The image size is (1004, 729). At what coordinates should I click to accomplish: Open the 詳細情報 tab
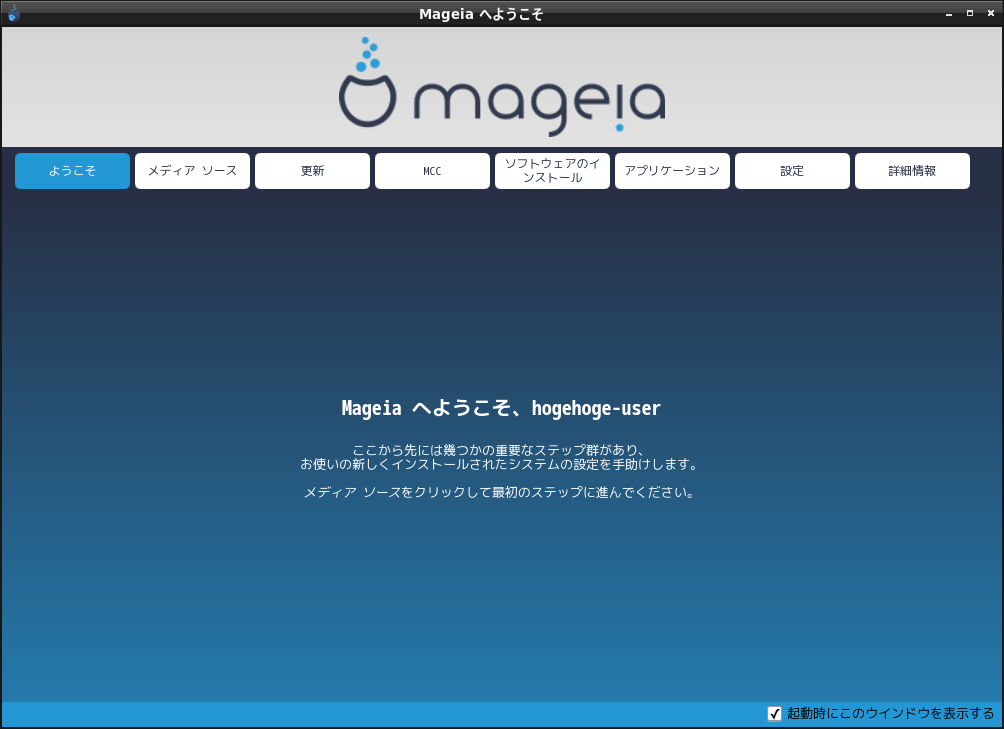[x=912, y=171]
